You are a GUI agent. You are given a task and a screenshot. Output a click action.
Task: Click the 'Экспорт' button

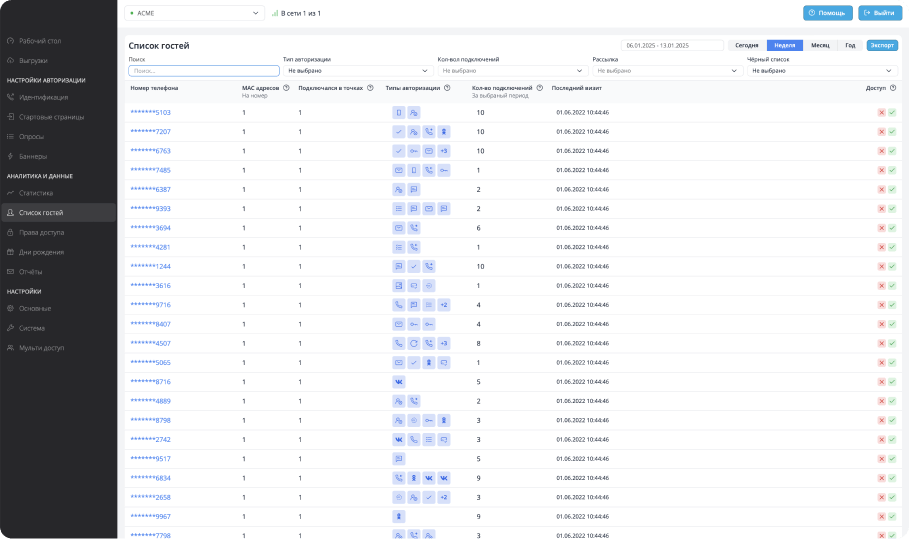point(882,45)
